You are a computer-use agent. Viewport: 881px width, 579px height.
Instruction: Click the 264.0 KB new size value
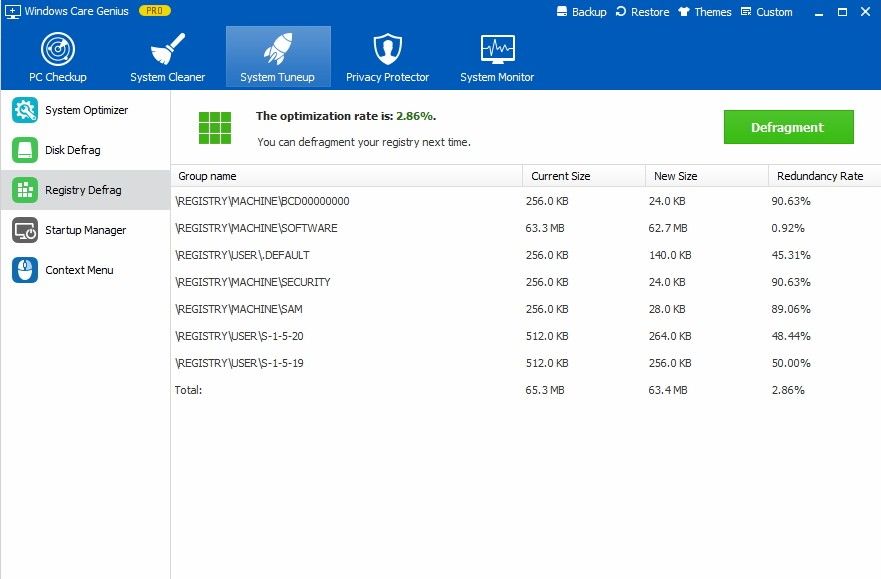pos(670,336)
